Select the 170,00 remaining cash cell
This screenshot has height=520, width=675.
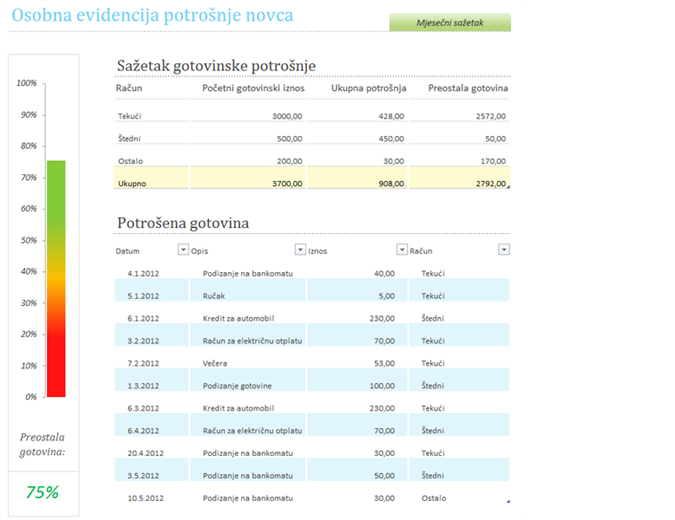tap(493, 161)
